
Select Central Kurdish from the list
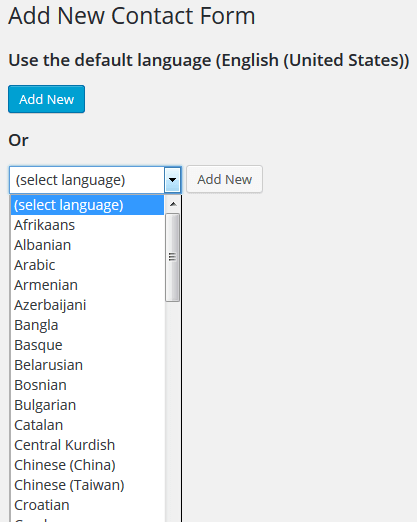tap(88, 445)
